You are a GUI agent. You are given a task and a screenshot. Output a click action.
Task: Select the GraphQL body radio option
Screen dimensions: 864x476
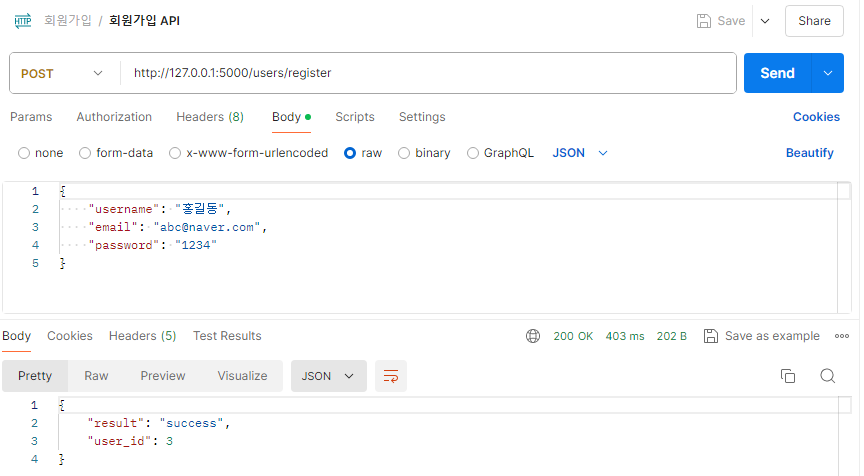[x=473, y=153]
